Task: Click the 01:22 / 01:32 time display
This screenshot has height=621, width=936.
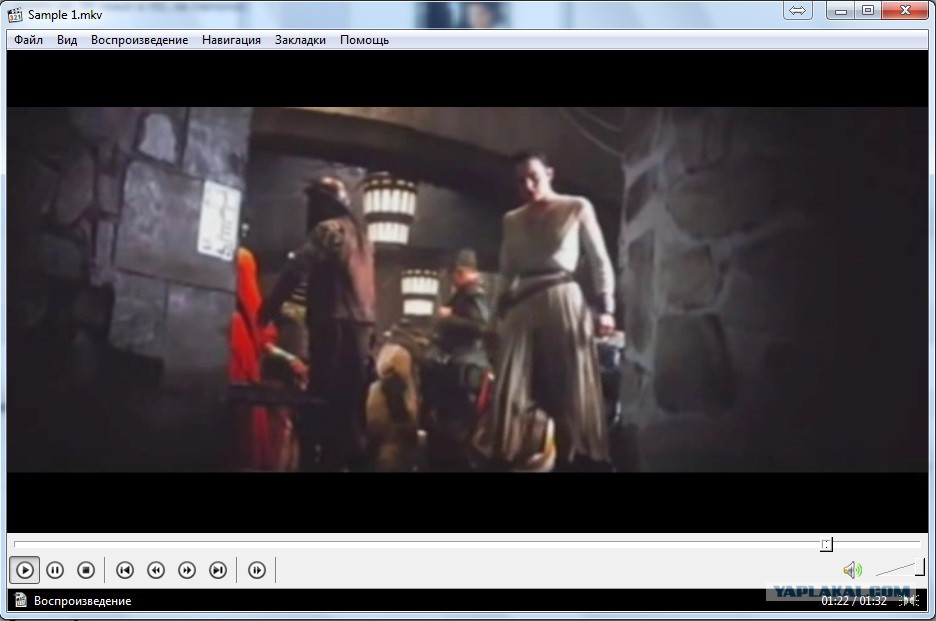Action: pos(854,601)
